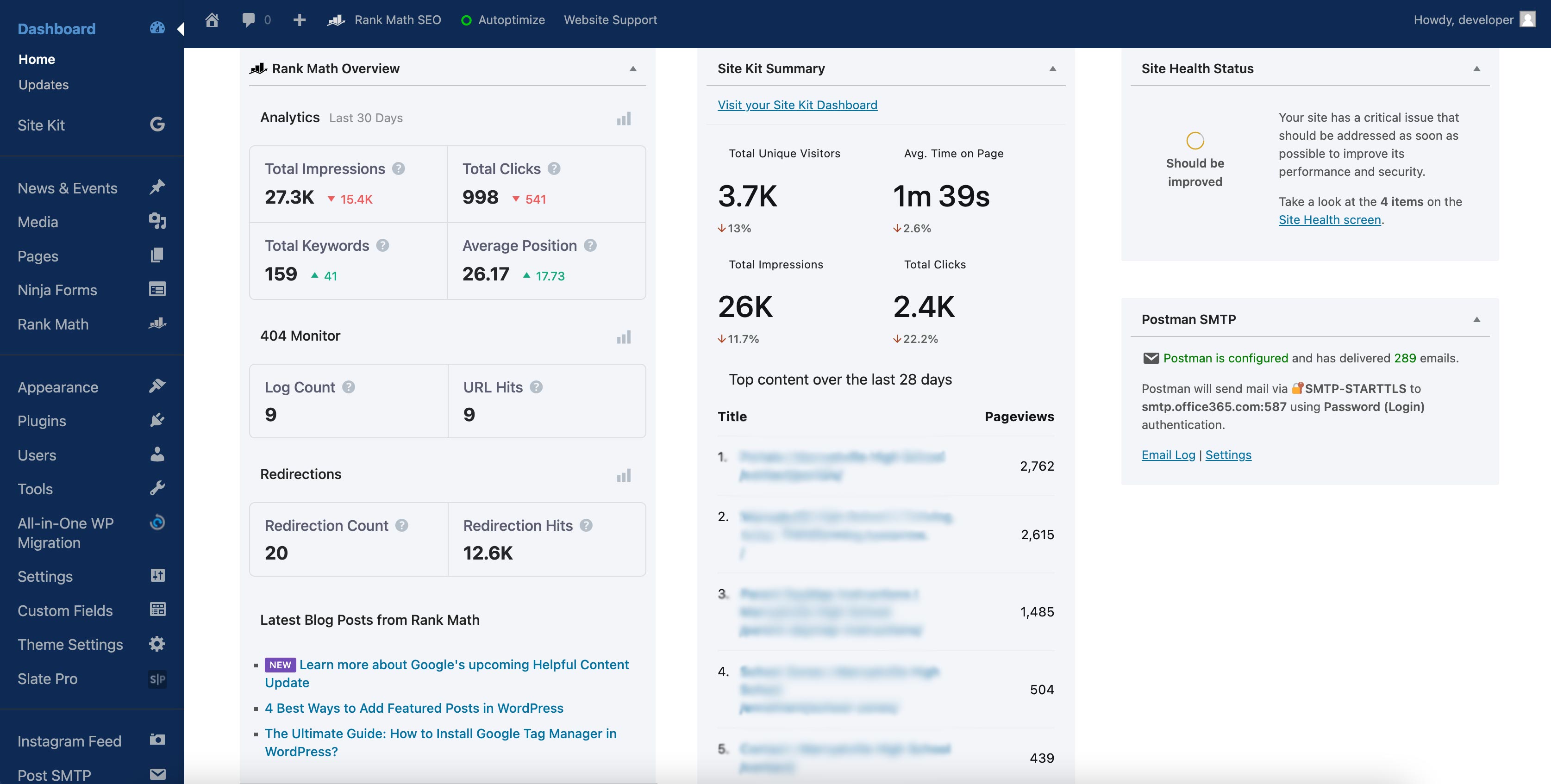This screenshot has height=784, width=1551.
Task: Click help icon next to Log Count
Action: click(349, 387)
